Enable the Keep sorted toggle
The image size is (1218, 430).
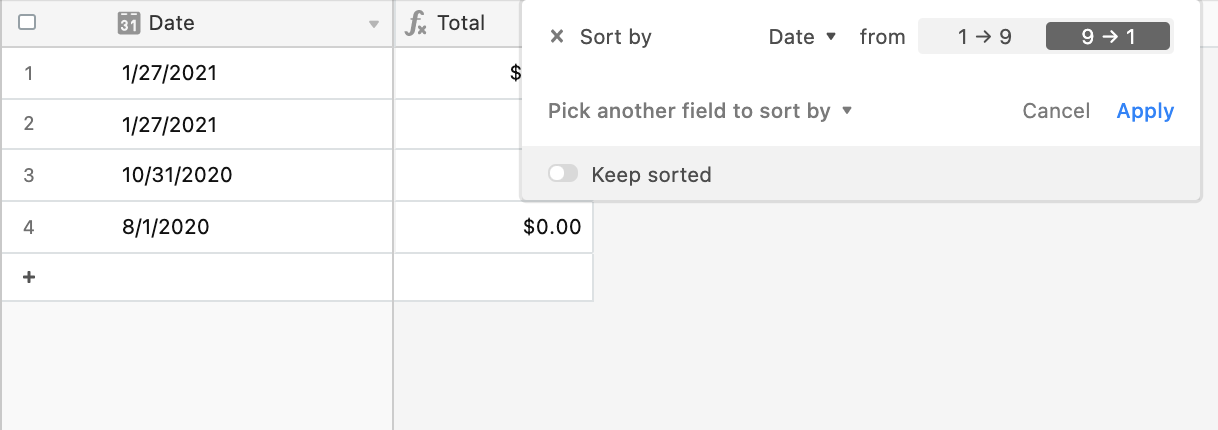[563, 174]
